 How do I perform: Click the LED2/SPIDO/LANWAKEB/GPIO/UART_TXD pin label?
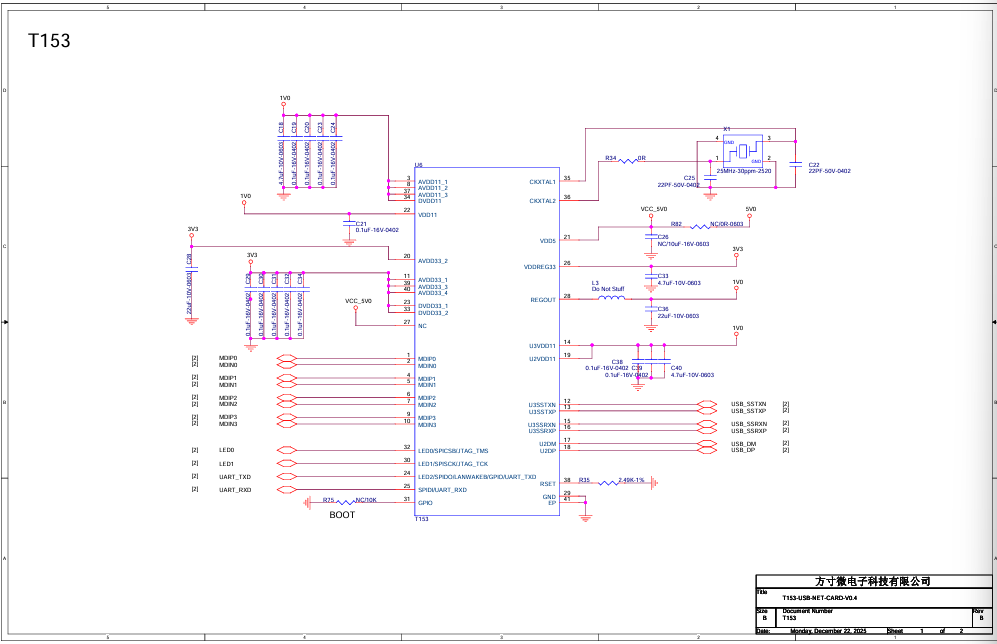477,477
